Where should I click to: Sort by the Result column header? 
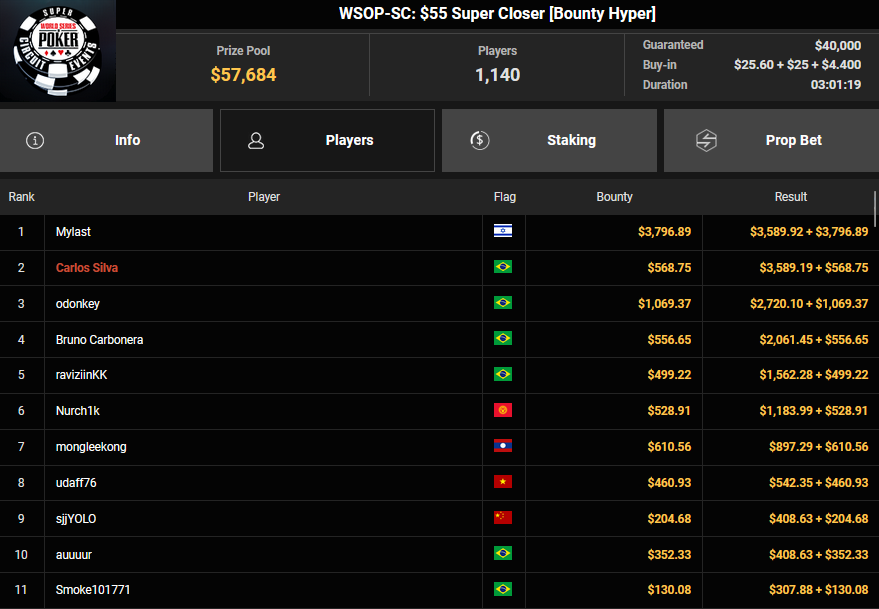790,197
